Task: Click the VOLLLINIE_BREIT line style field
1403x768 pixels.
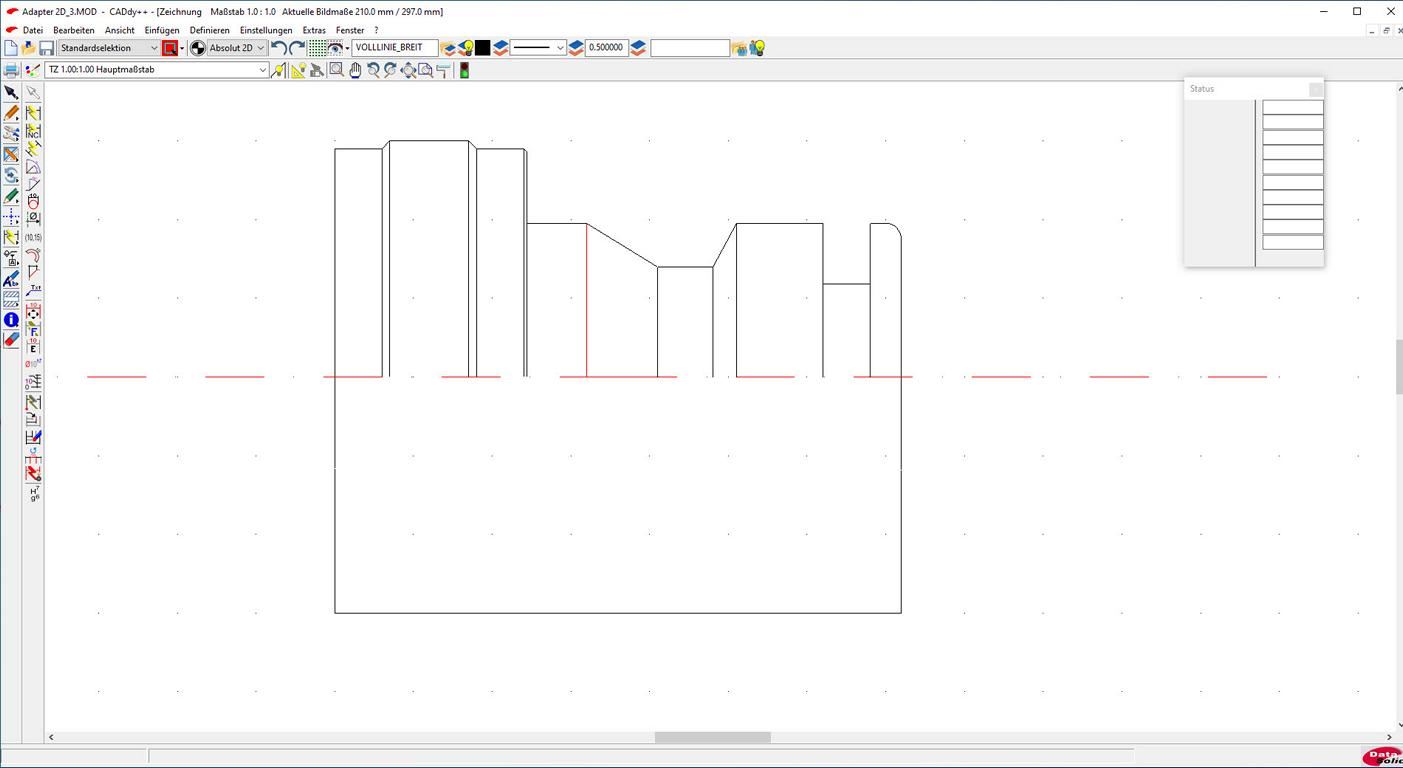Action: point(394,48)
